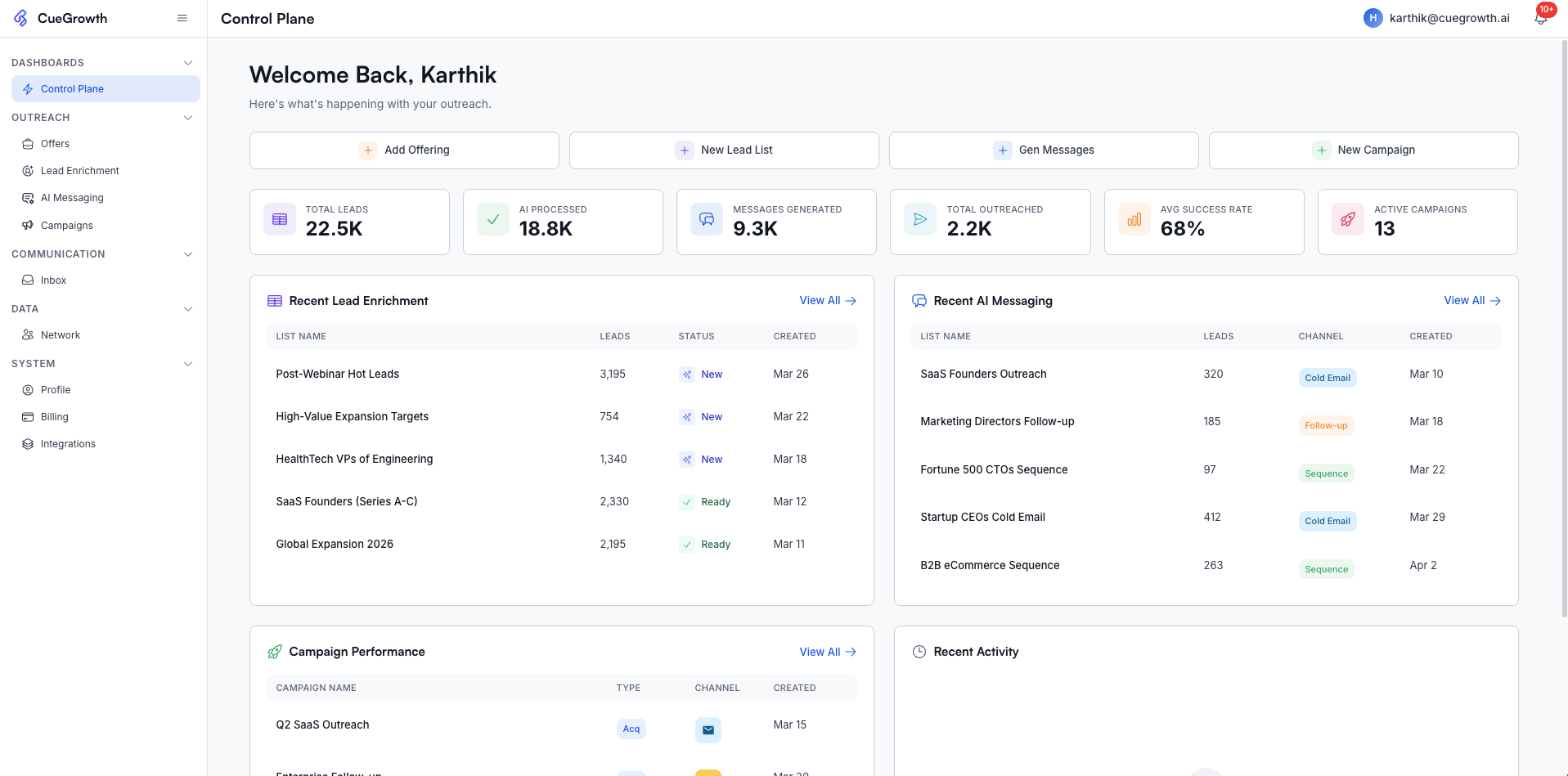Collapse the Dashboards sidebar section
The image size is (1568, 776).
tap(188, 63)
